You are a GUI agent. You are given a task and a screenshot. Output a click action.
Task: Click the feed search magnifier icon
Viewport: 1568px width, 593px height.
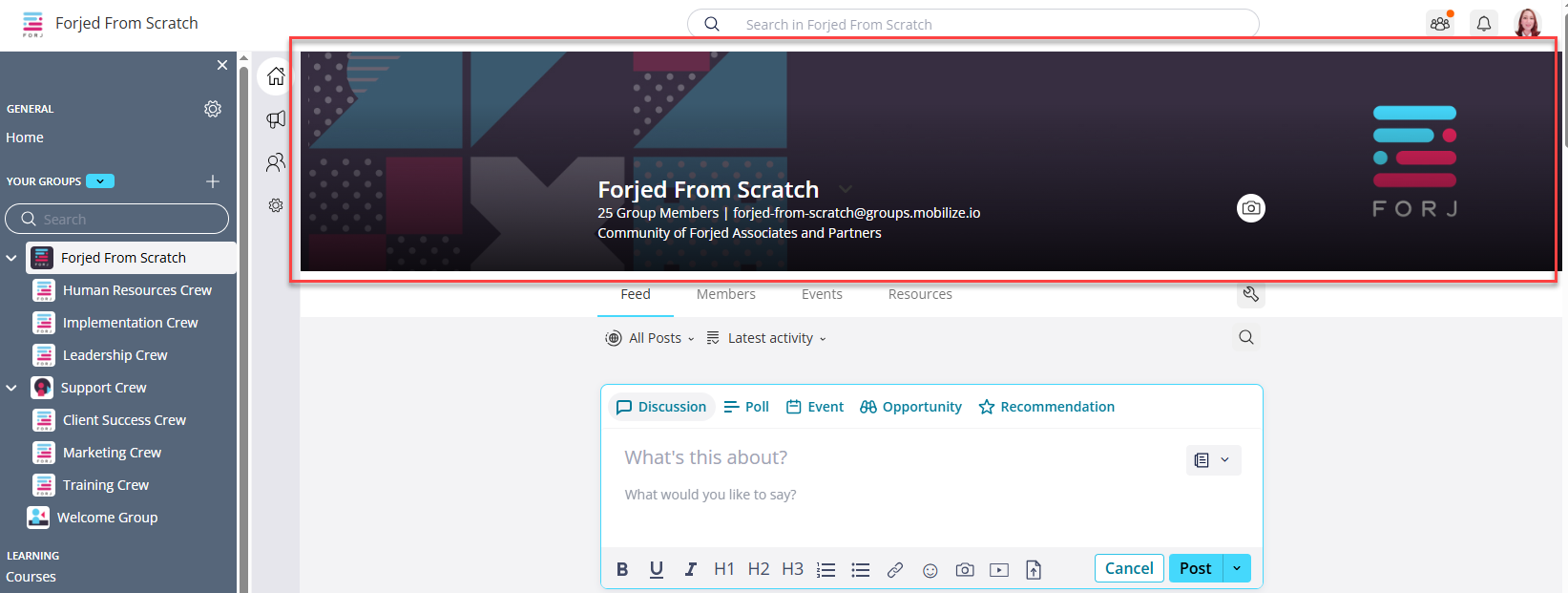tap(1246, 337)
